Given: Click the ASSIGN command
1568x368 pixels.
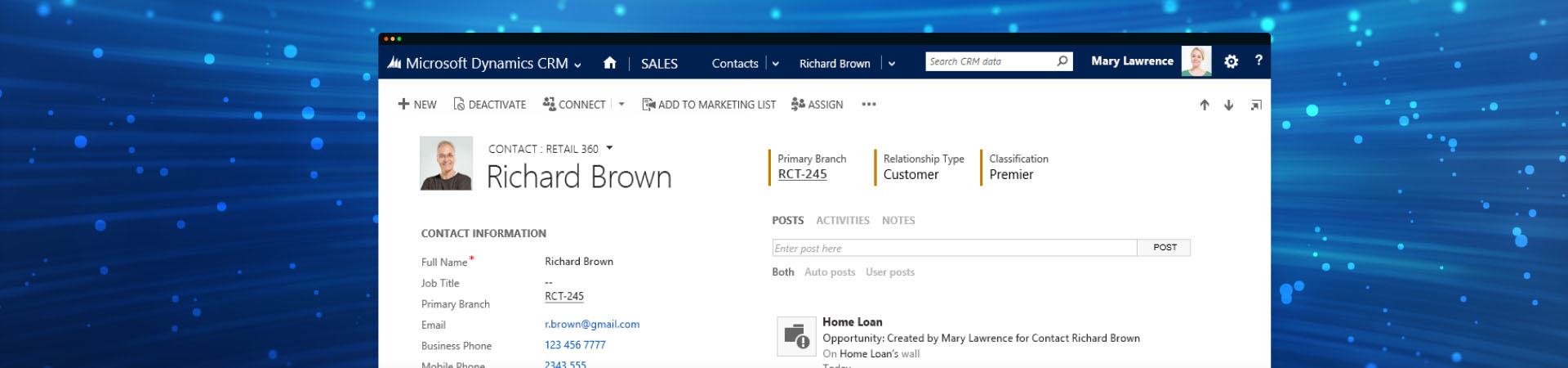Looking at the screenshot, I should point(817,105).
